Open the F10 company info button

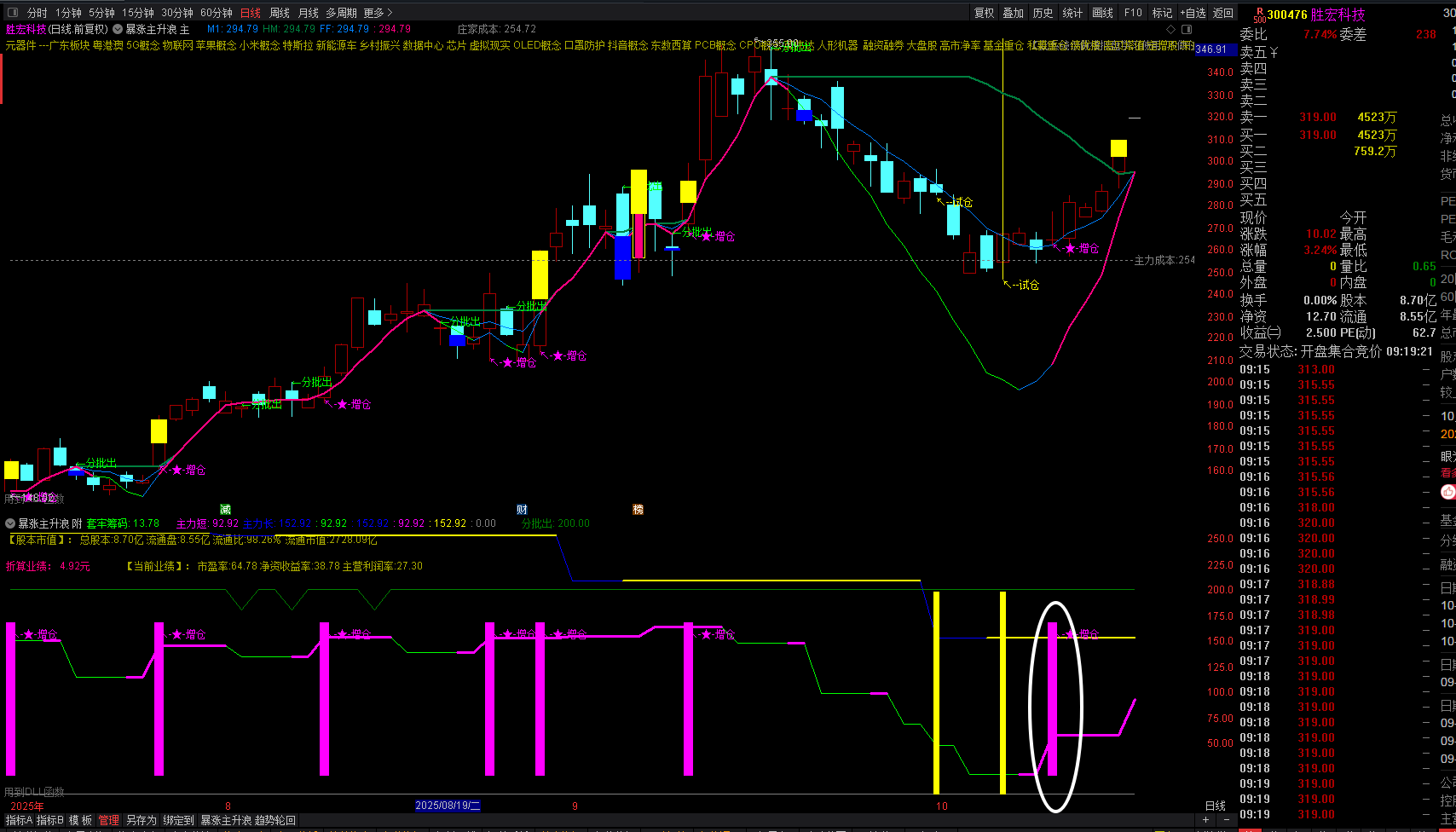point(1133,13)
